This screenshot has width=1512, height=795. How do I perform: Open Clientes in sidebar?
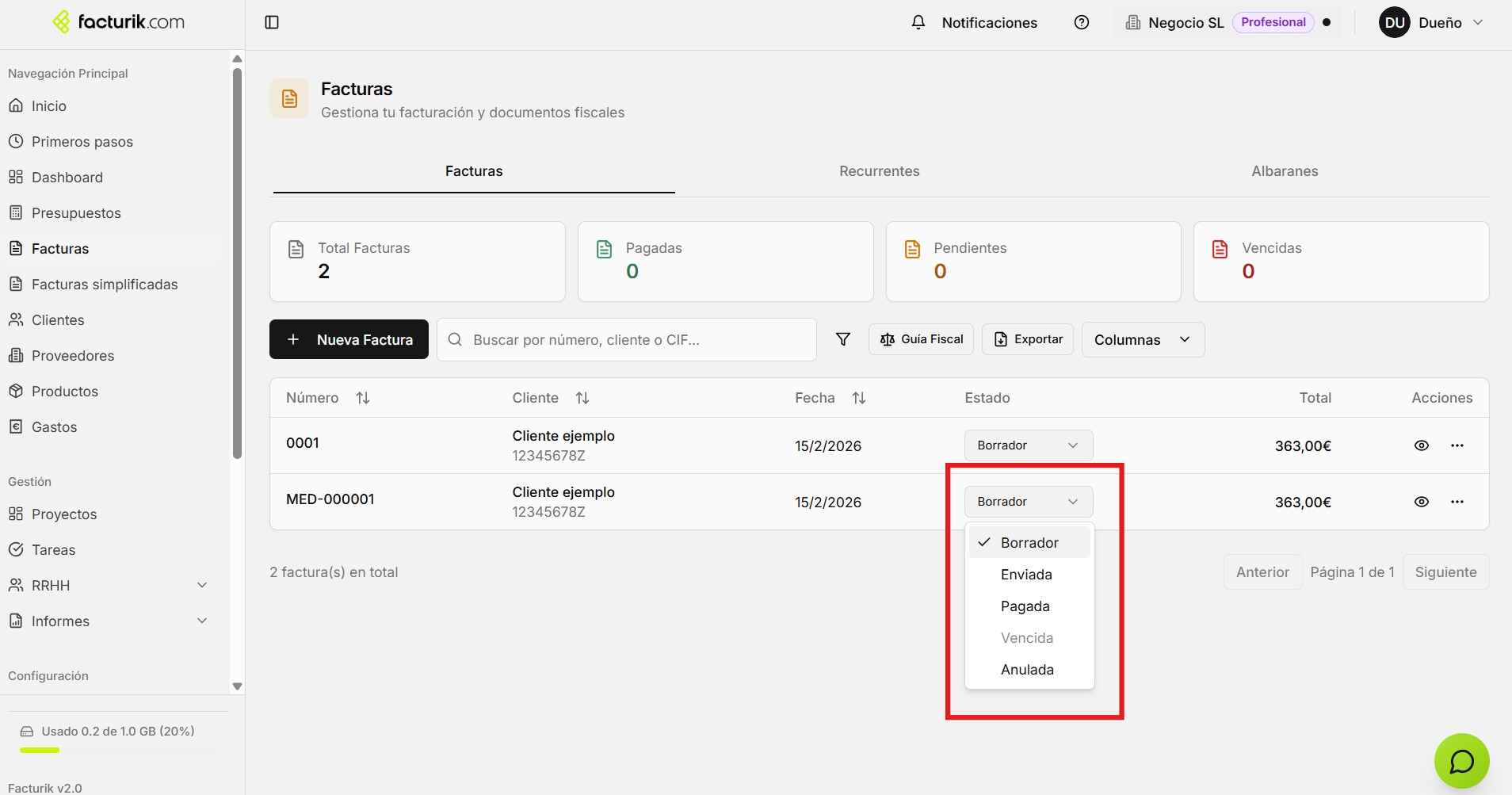pos(115,320)
